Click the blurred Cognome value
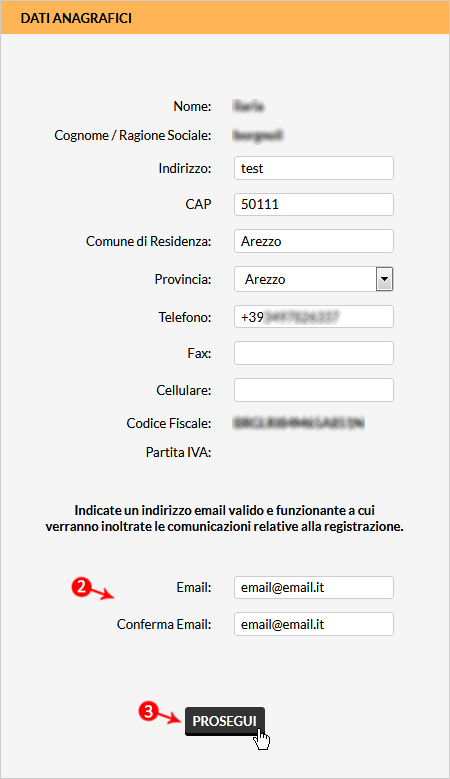Screen dimensions: 450x779 [258, 135]
